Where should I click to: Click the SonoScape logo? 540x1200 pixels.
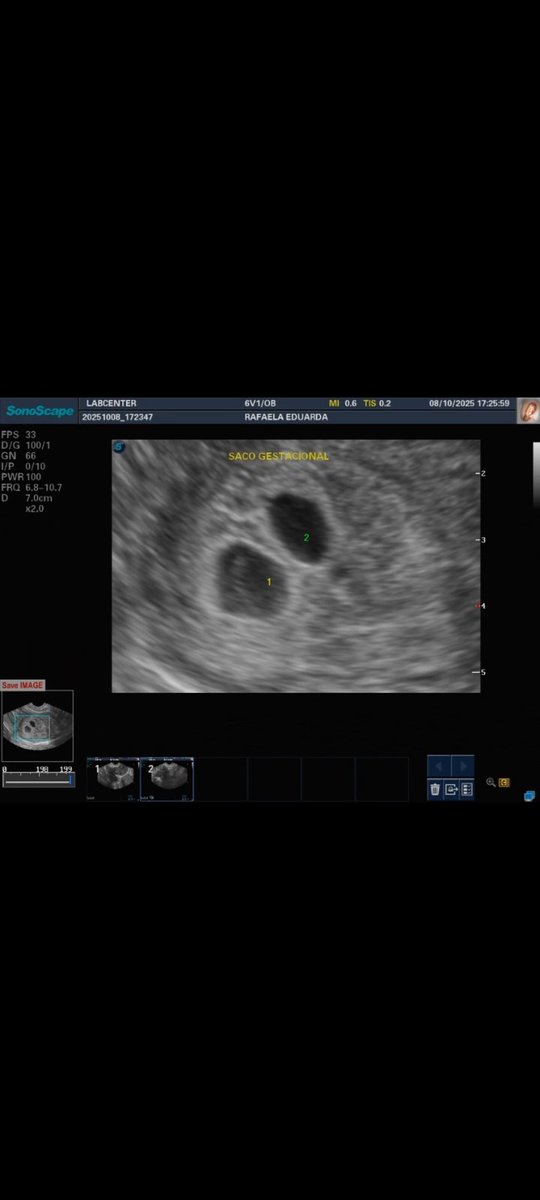coord(40,411)
